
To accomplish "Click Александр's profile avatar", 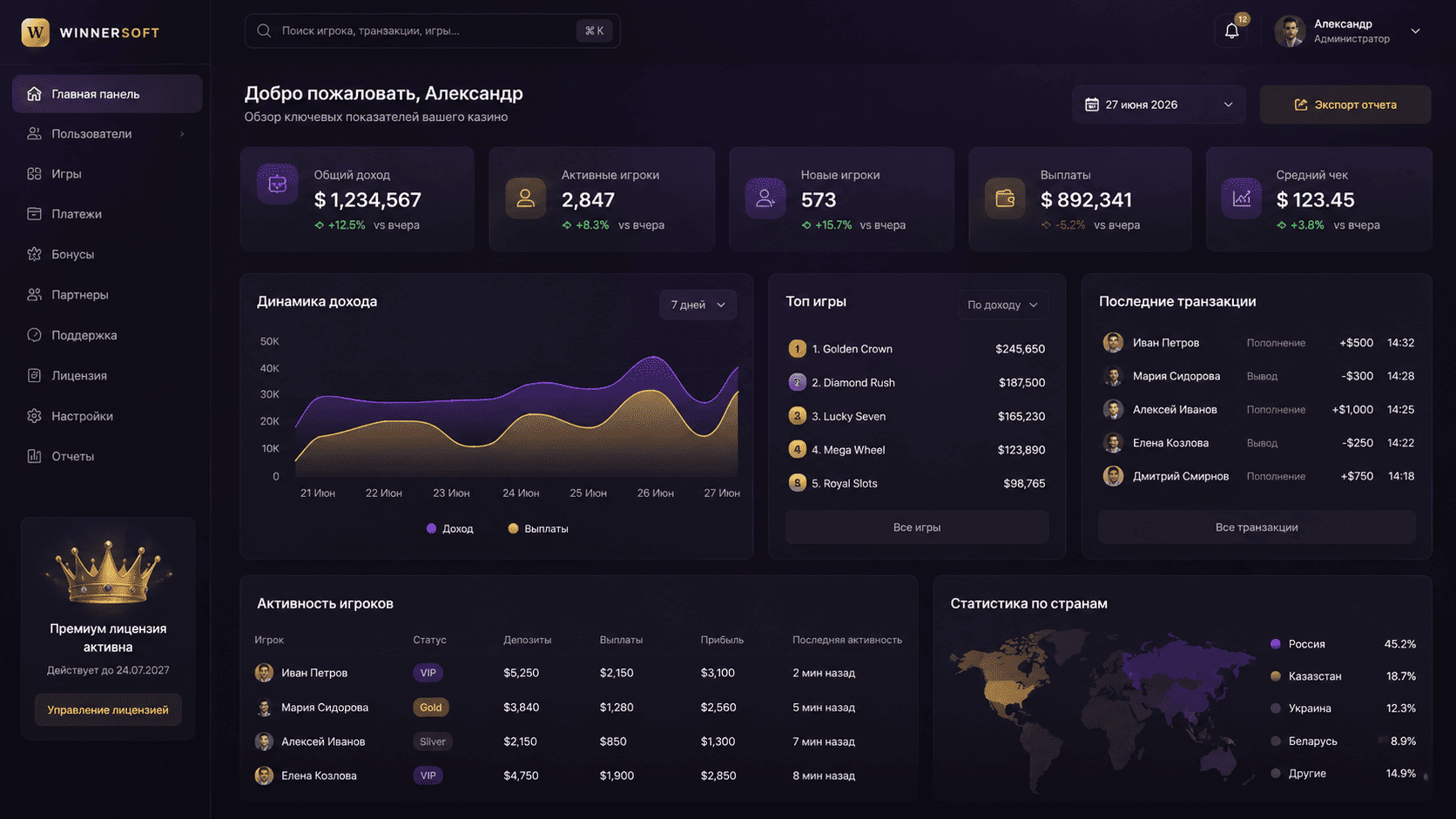I will (1290, 31).
